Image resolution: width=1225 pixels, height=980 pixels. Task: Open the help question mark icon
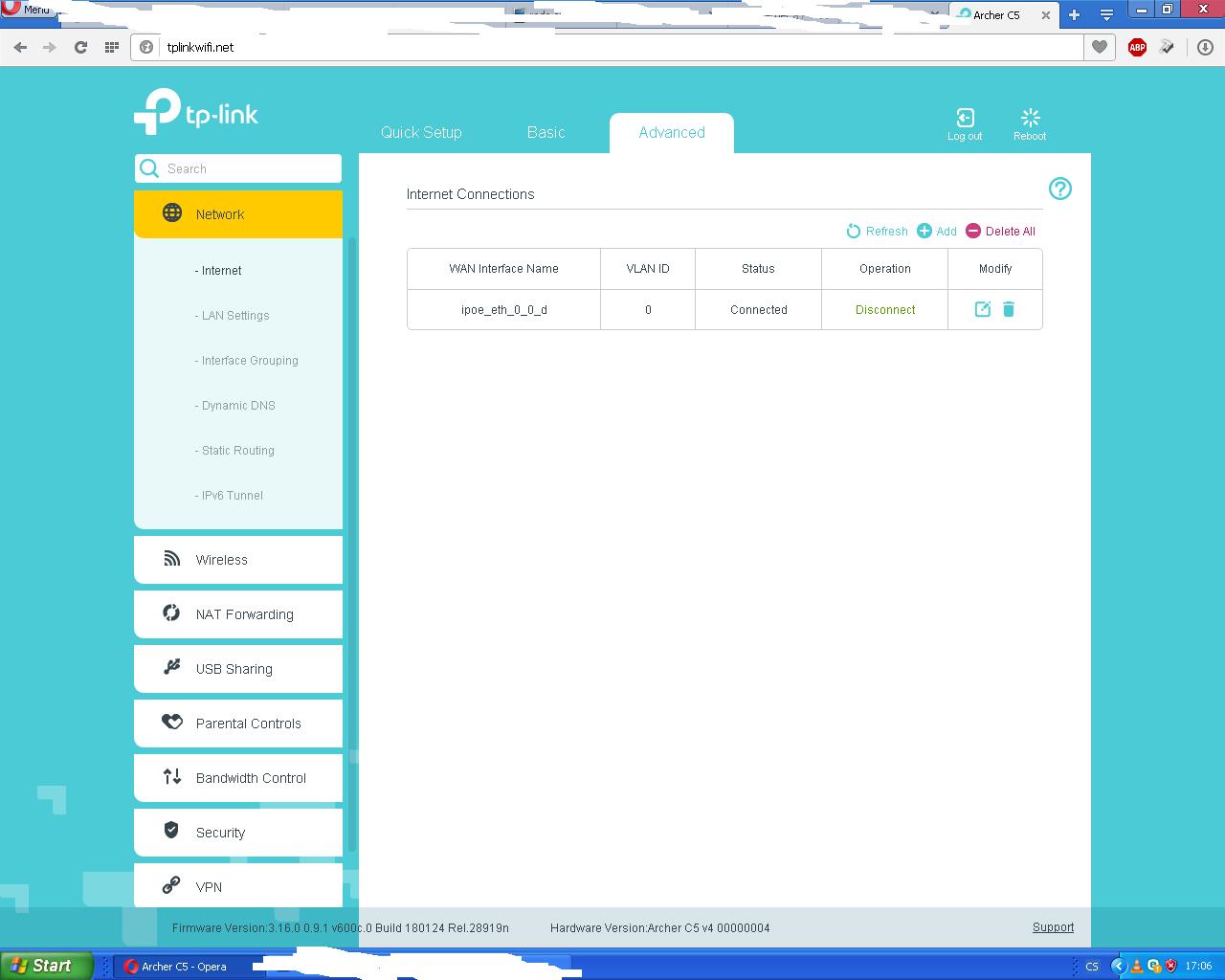pos(1059,189)
